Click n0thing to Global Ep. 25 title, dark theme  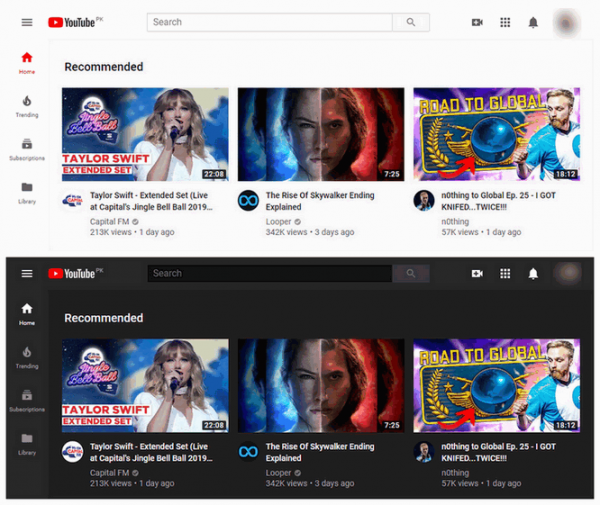[499, 453]
